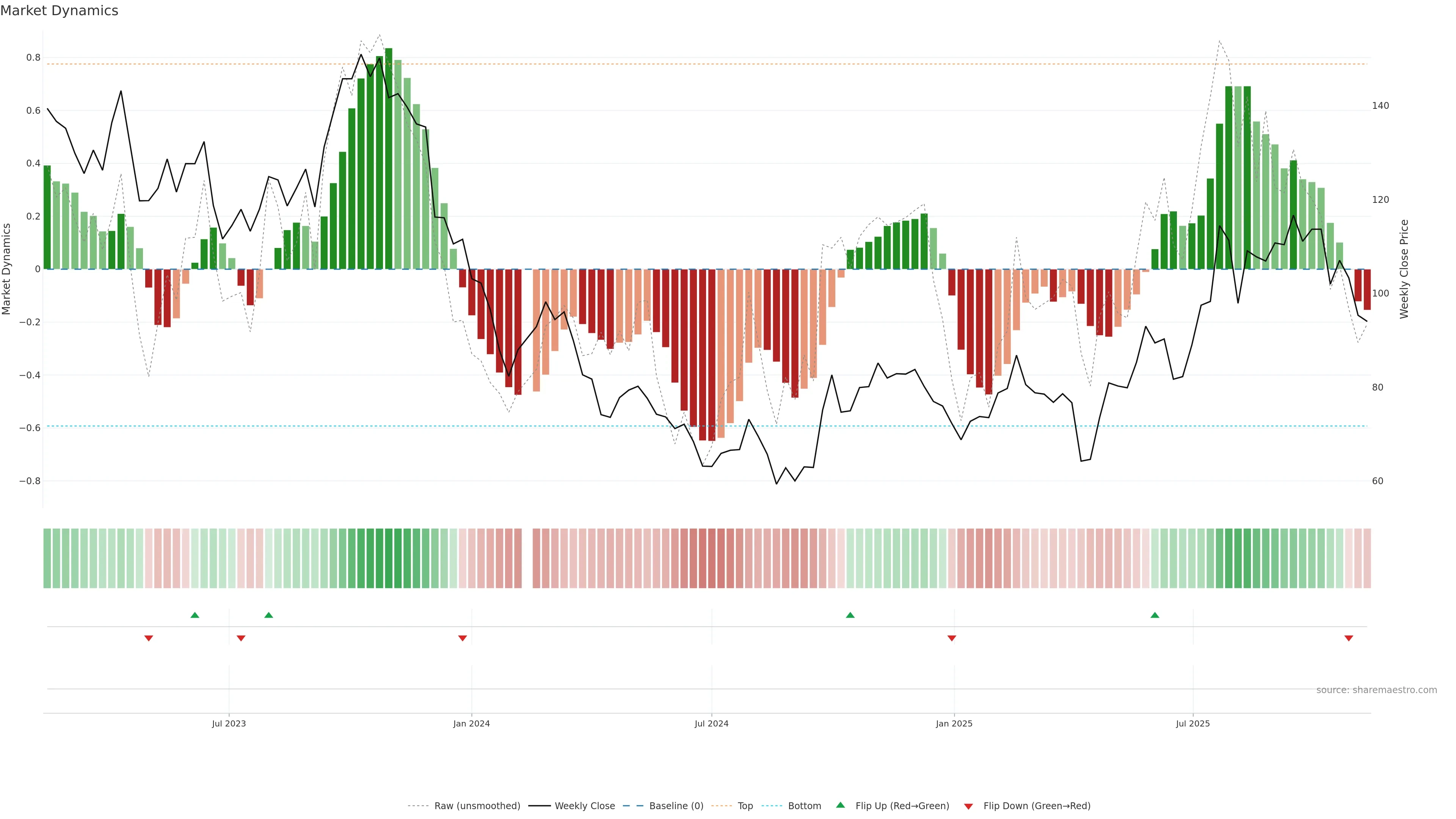Click the rightmost red flip-down triangle marker
This screenshot has width=1456, height=819.
1349,638
